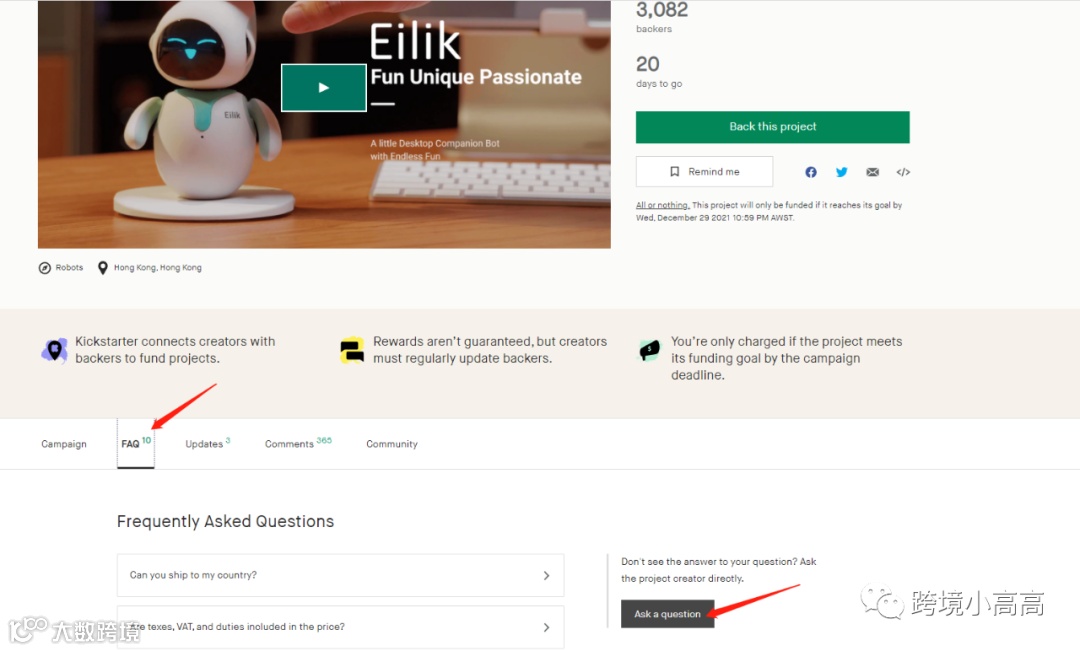Click the Eilik video thumbnail image

coord(324,125)
